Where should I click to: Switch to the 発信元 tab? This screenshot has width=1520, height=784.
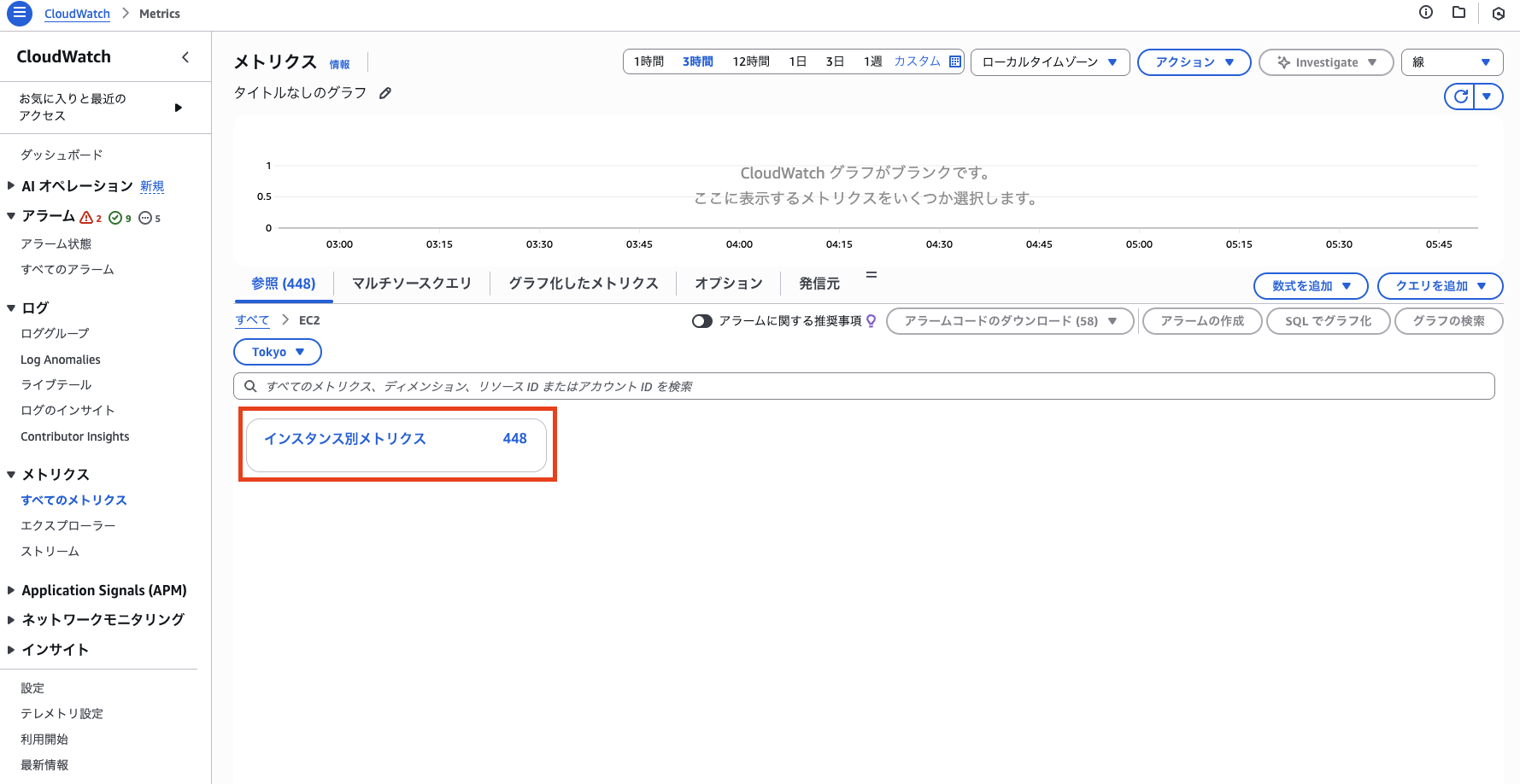819,284
